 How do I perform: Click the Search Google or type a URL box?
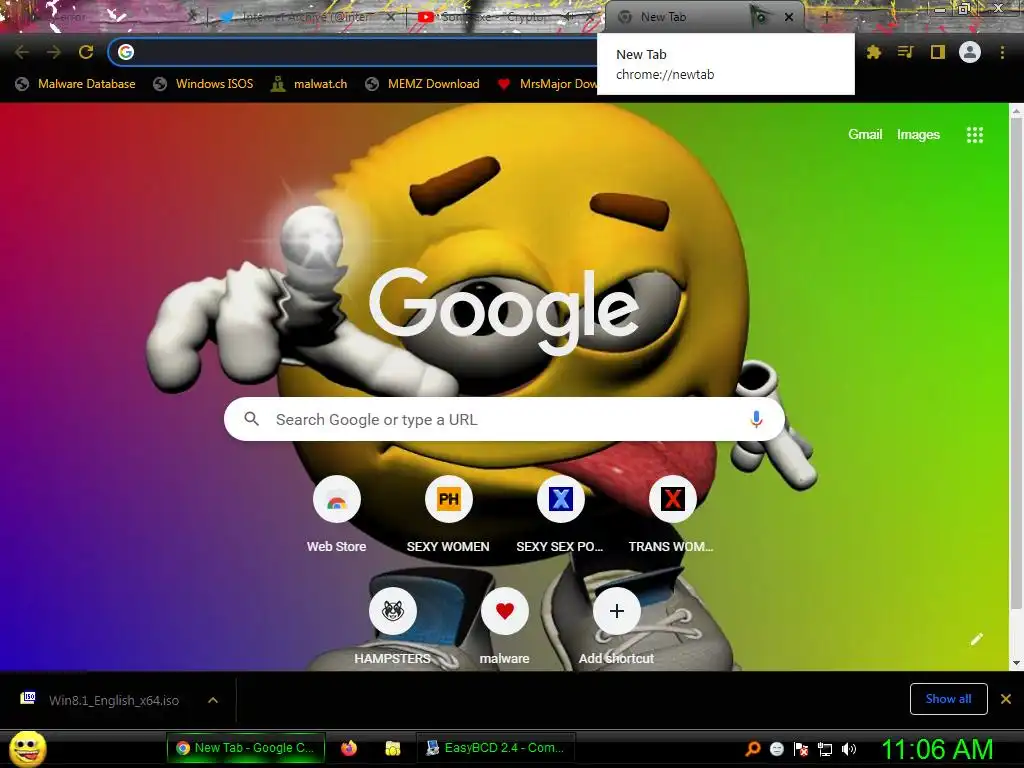pyautogui.click(x=504, y=419)
